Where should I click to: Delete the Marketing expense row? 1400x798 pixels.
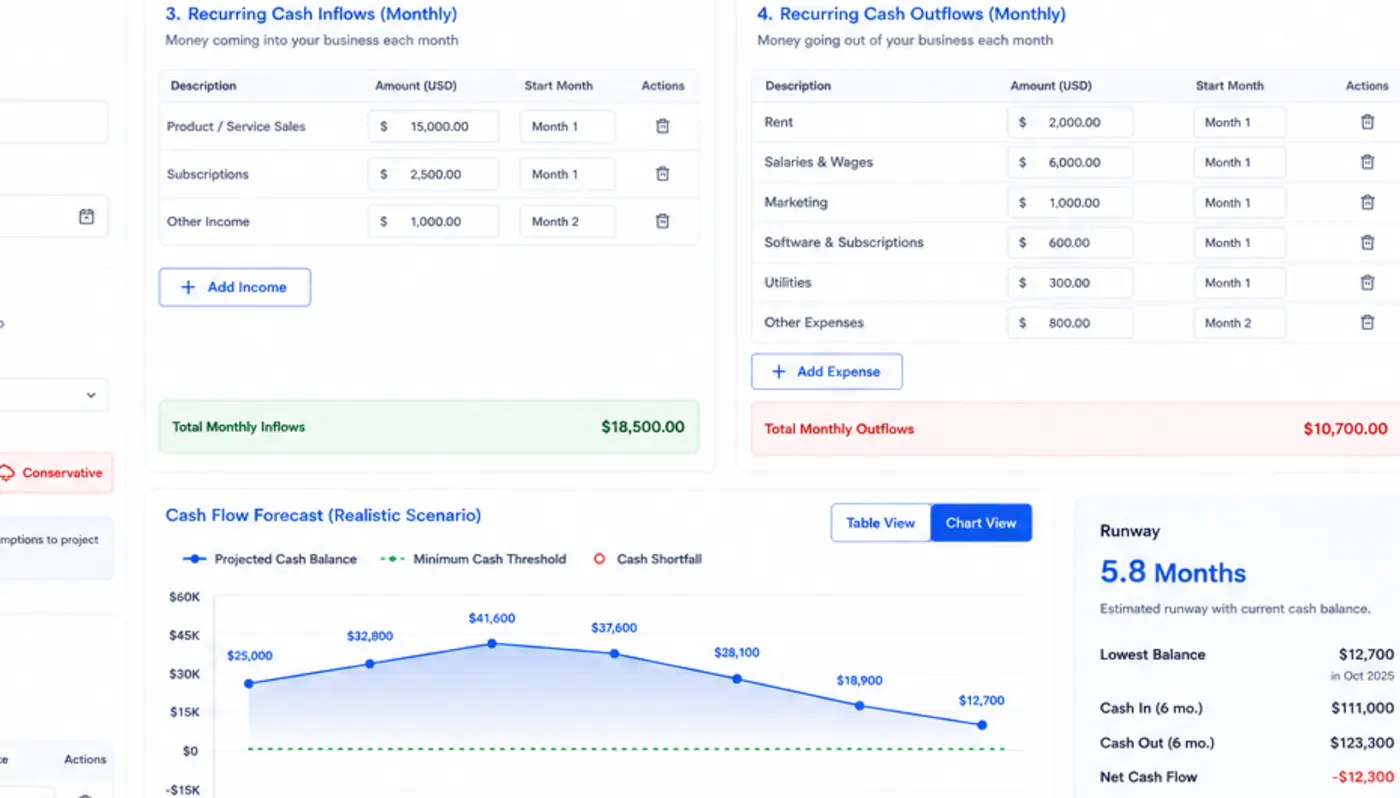coord(1367,202)
